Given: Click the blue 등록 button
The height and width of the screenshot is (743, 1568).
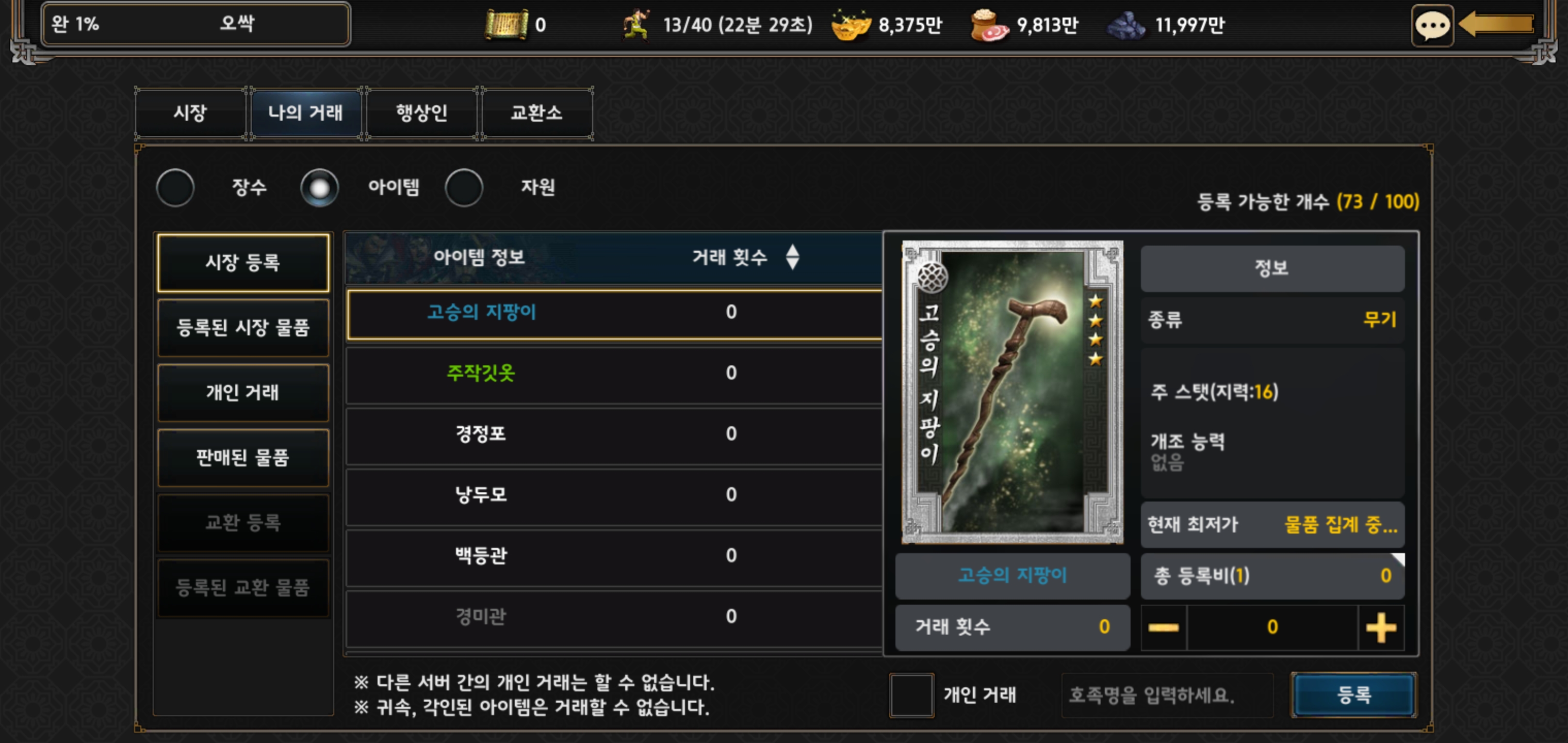Looking at the screenshot, I should coord(1354,695).
